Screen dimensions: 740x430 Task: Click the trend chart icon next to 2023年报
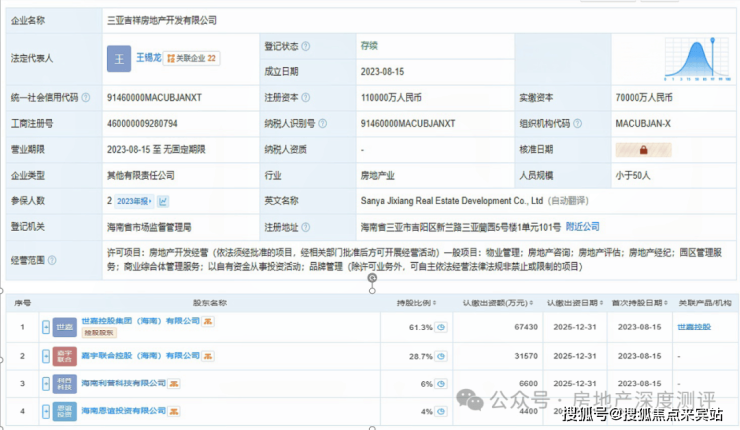(163, 202)
